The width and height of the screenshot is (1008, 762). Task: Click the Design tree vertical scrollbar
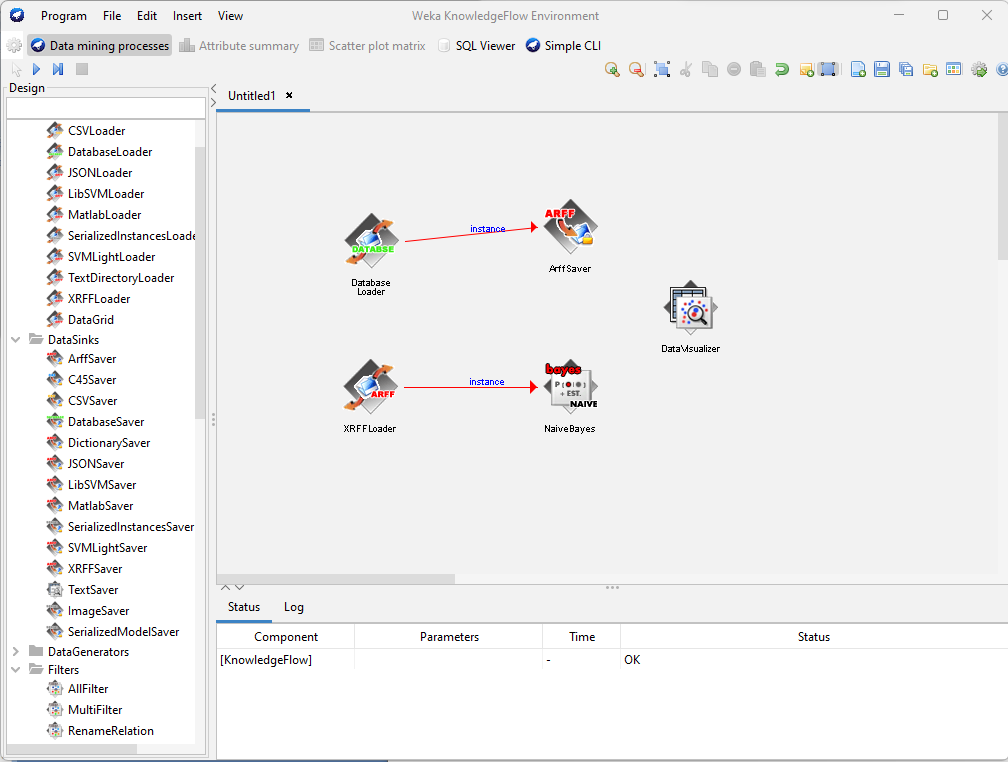(x=200, y=283)
